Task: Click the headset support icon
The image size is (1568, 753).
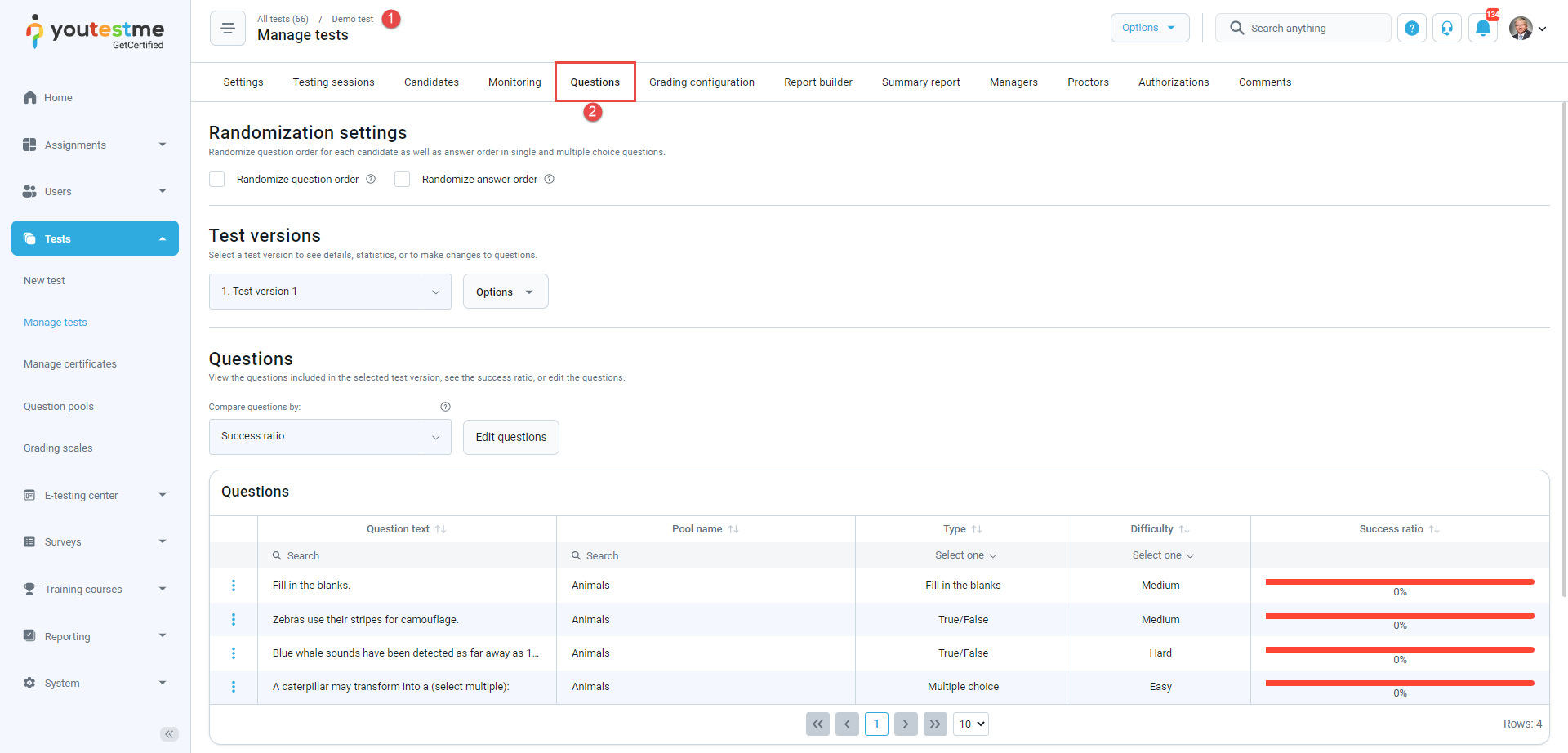Action: point(1447,29)
